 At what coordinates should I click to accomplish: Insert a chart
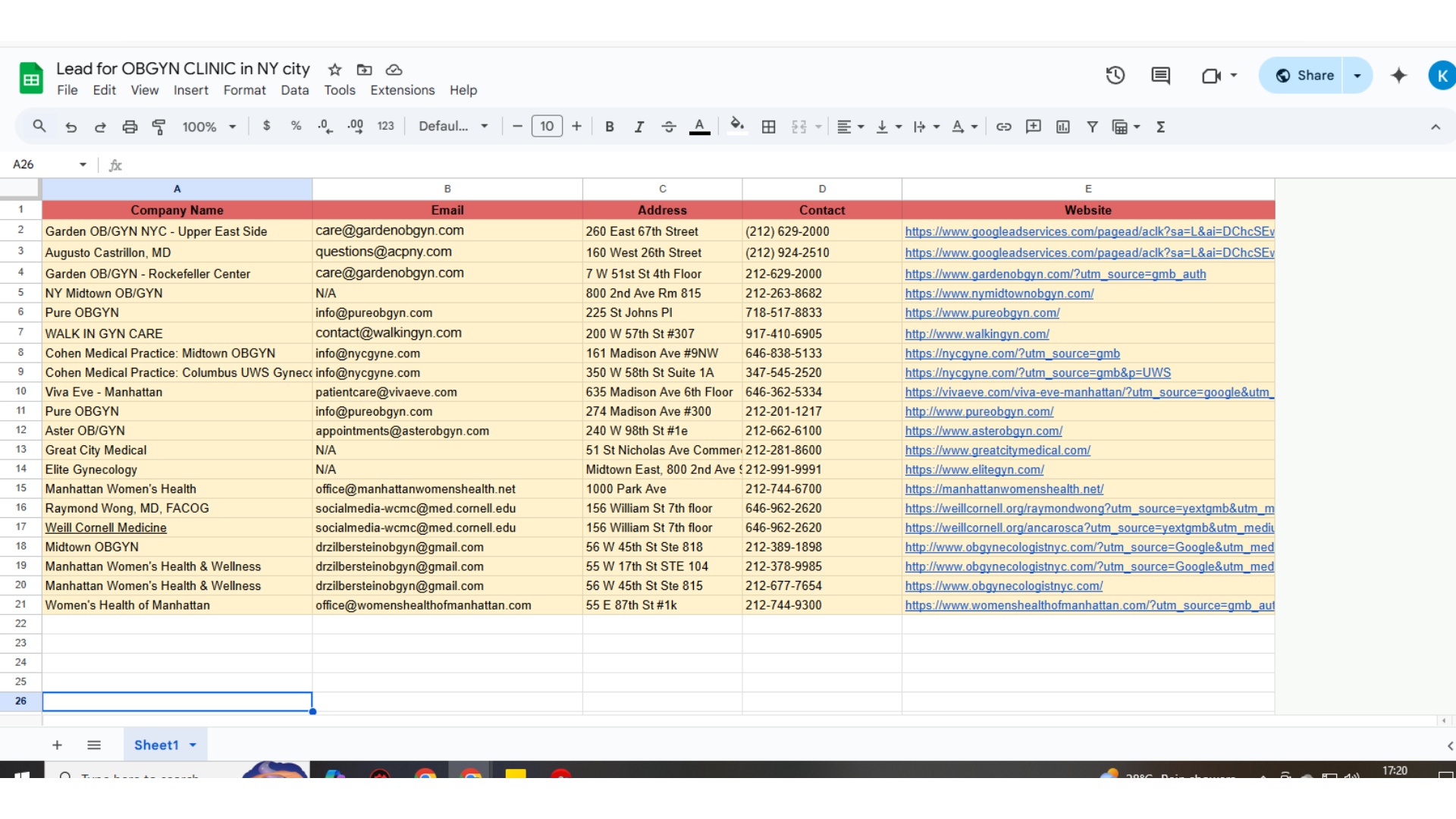1062,127
